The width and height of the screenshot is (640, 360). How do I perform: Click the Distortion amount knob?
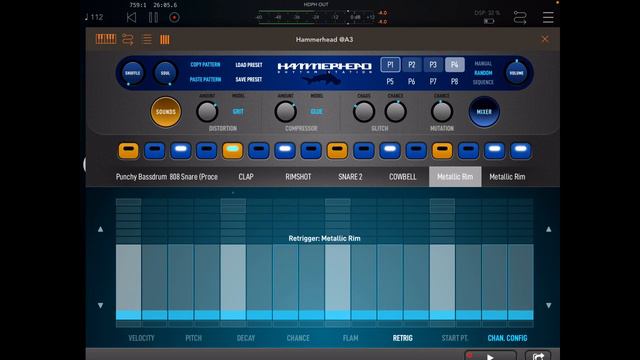(x=207, y=111)
